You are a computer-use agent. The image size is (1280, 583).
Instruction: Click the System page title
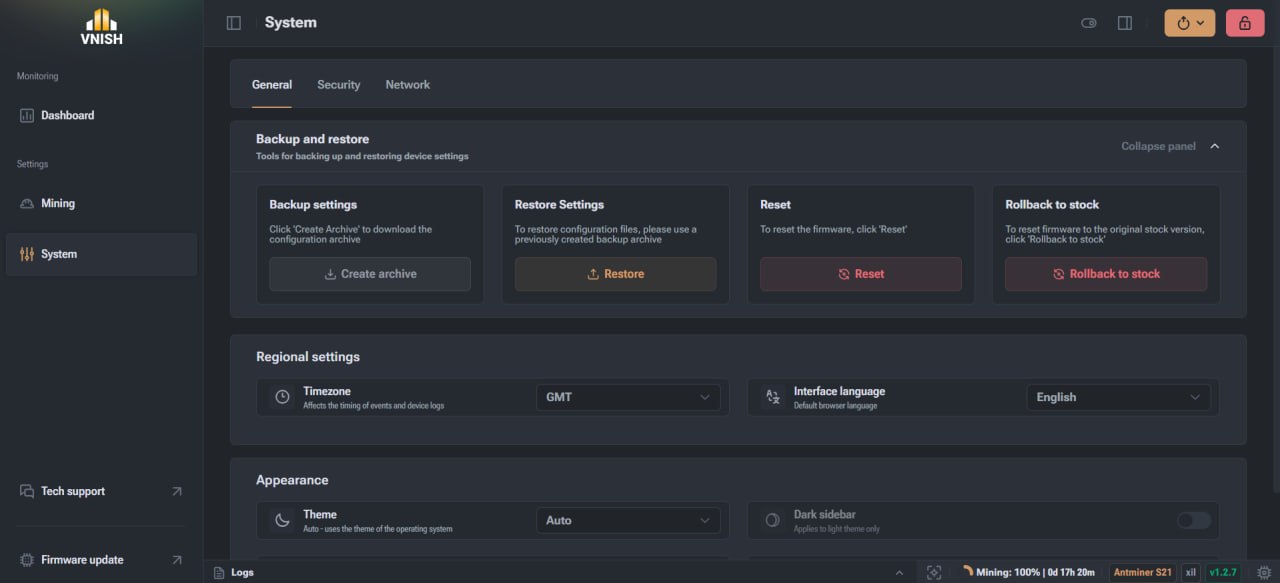coord(291,23)
